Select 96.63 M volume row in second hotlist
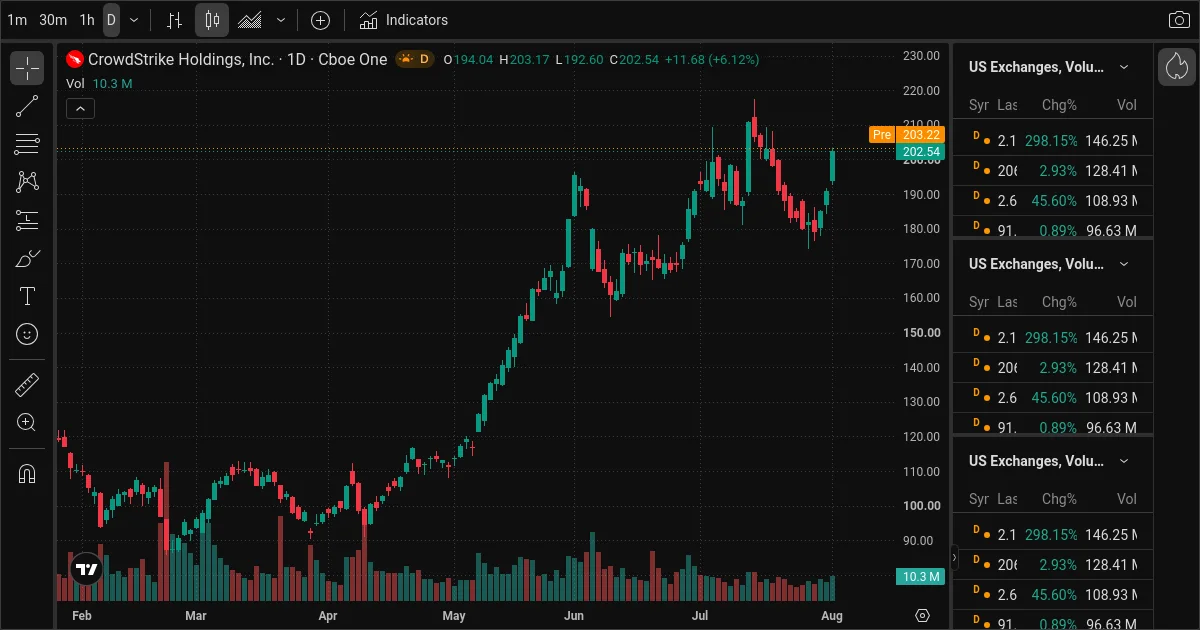 pyautogui.click(x=1053, y=426)
